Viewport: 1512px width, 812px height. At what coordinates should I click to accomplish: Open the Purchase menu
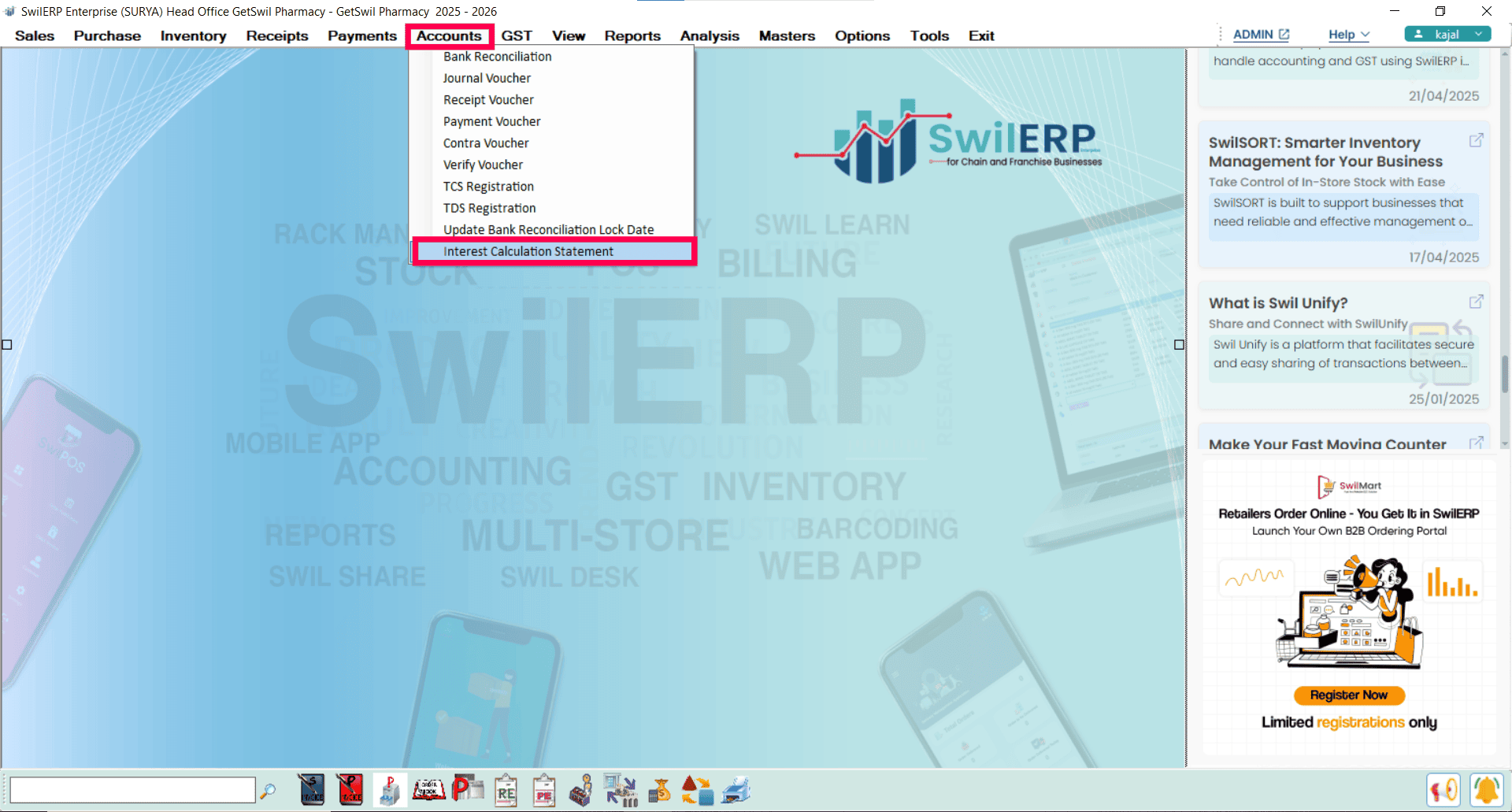[x=107, y=35]
